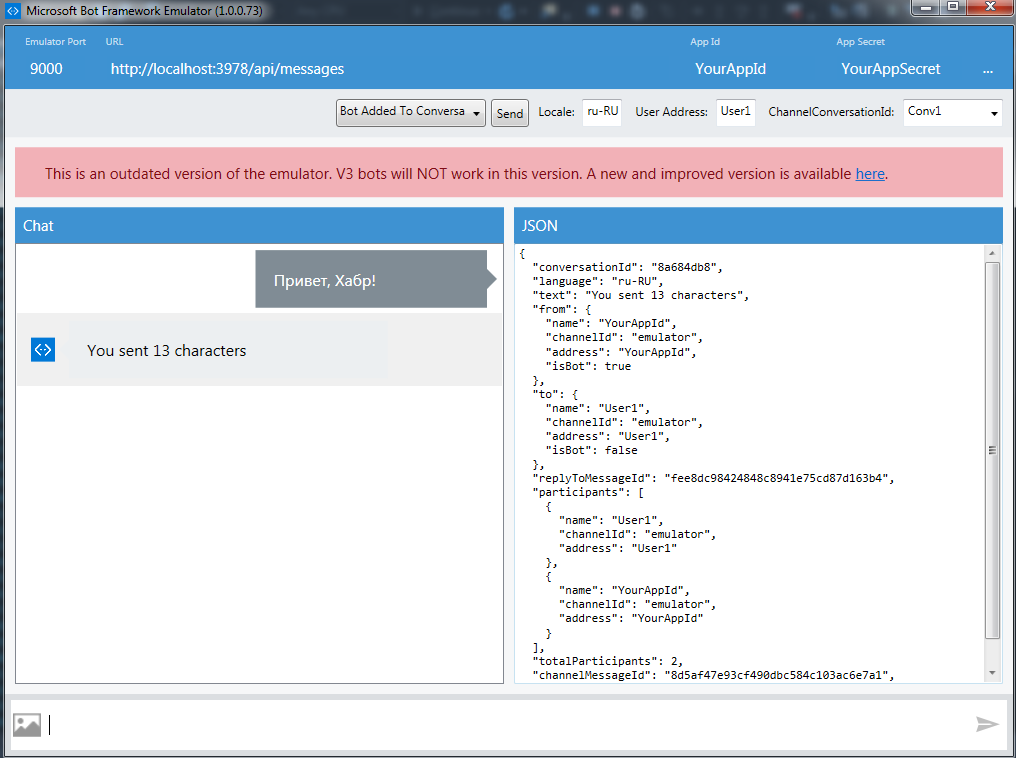Click the YourAppId field
This screenshot has width=1016, height=758.
tap(730, 69)
